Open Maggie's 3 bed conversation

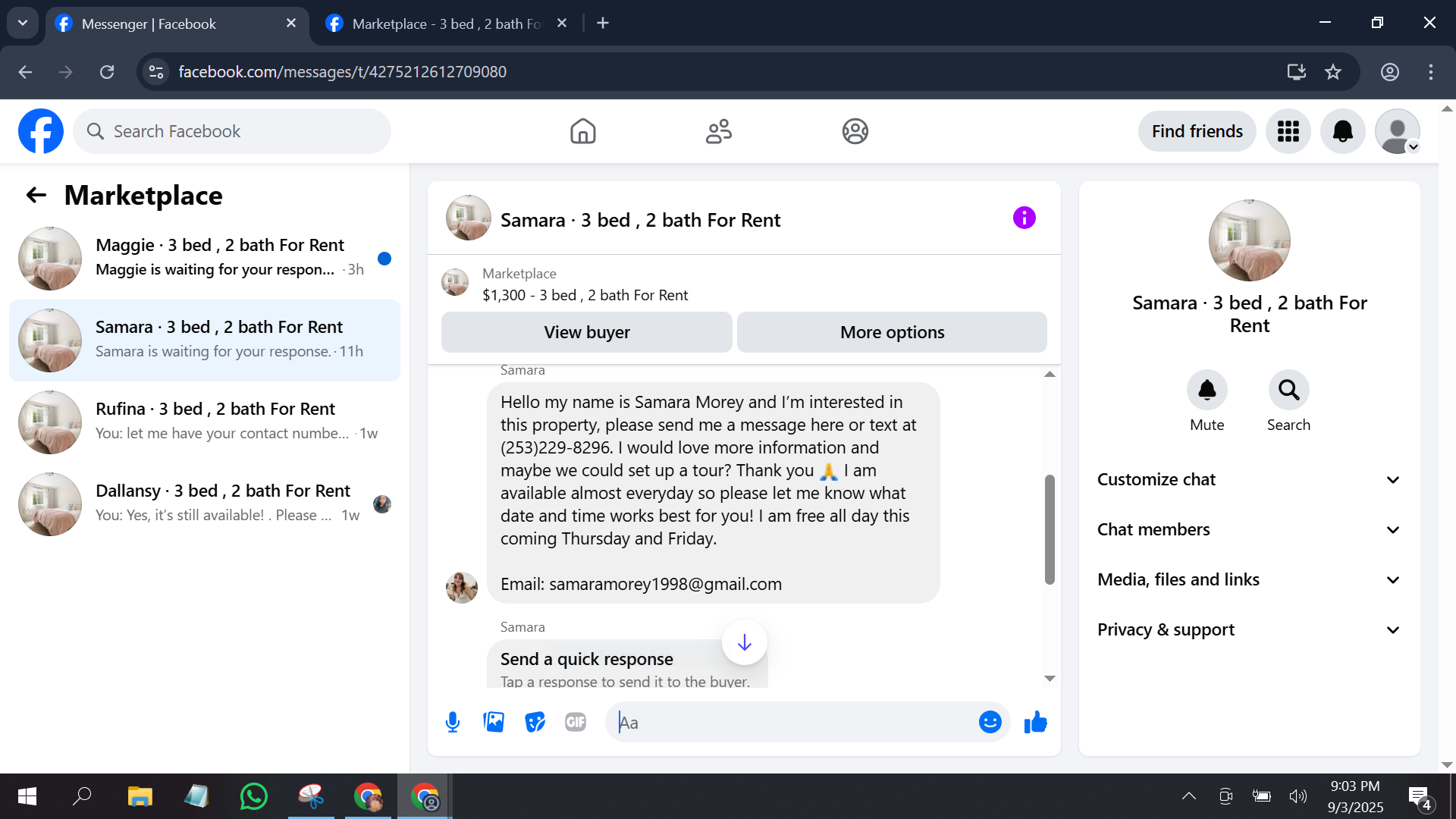(205, 258)
